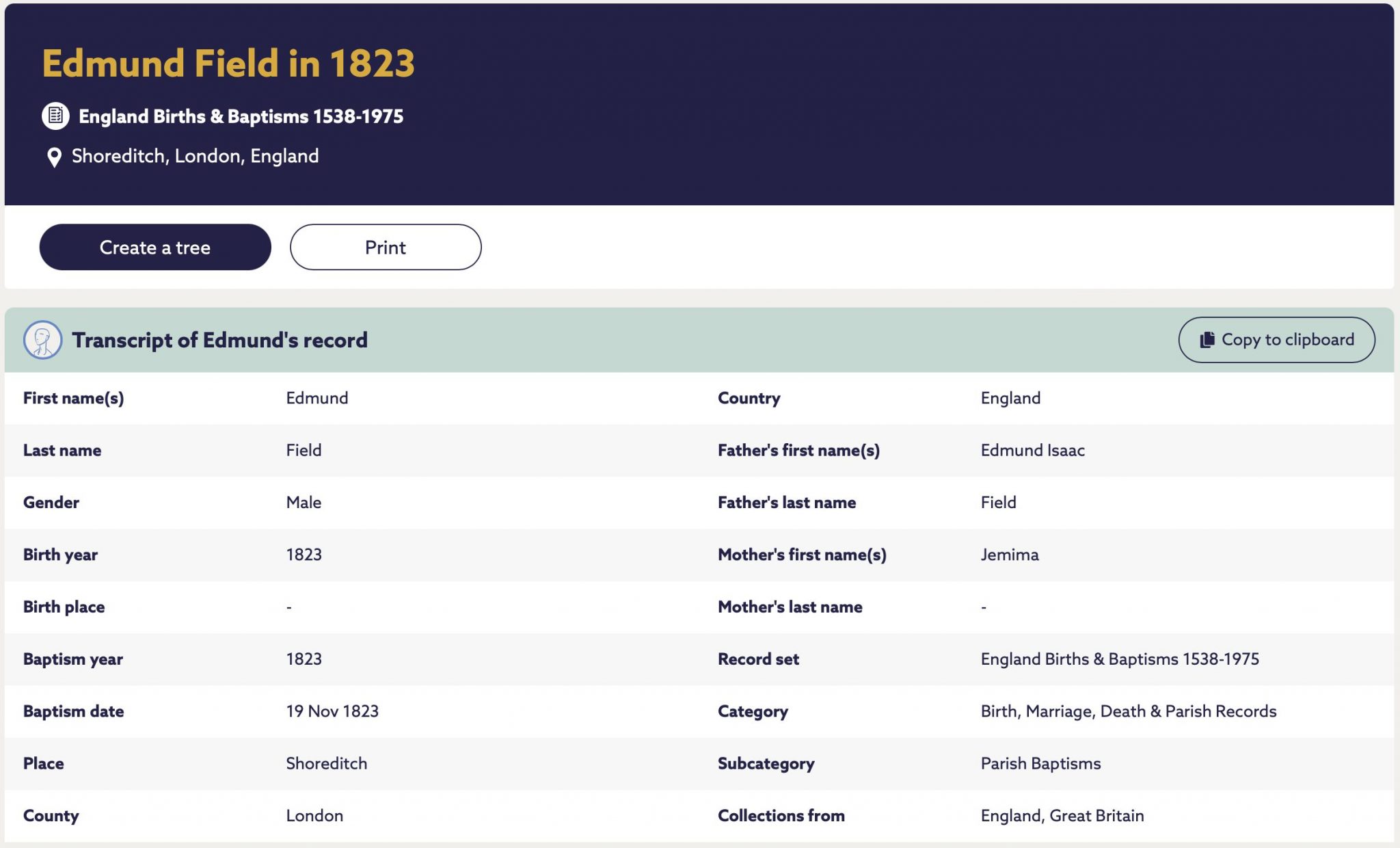Click the Collections from label
Viewport: 1400px width, 848px height.
coord(781,815)
